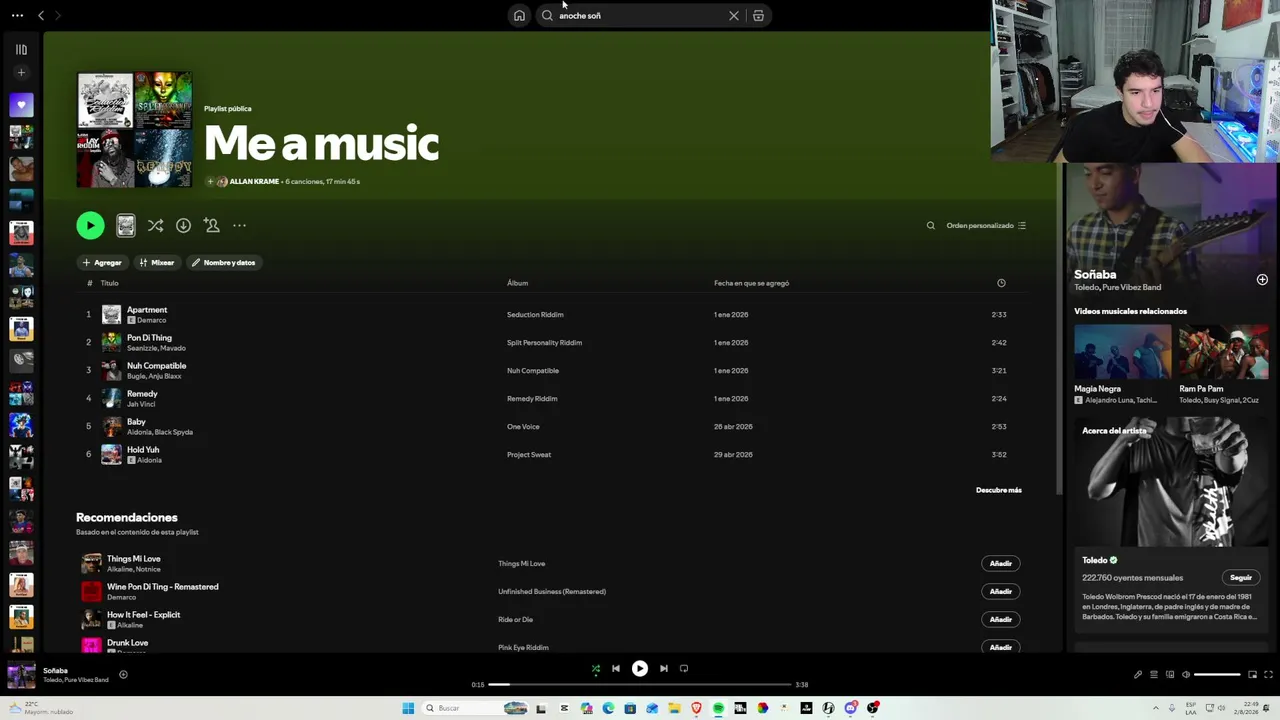Open album 'Split Personality Riddim'

[x=544, y=343]
